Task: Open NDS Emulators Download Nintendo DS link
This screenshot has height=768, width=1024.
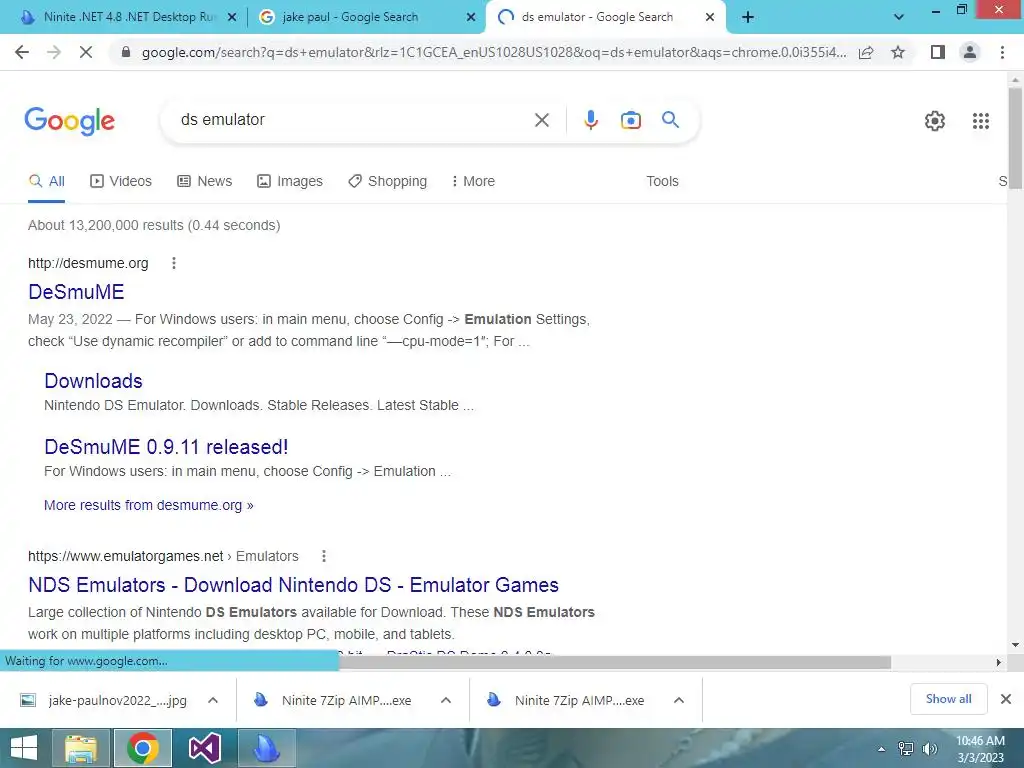Action: [x=293, y=585]
